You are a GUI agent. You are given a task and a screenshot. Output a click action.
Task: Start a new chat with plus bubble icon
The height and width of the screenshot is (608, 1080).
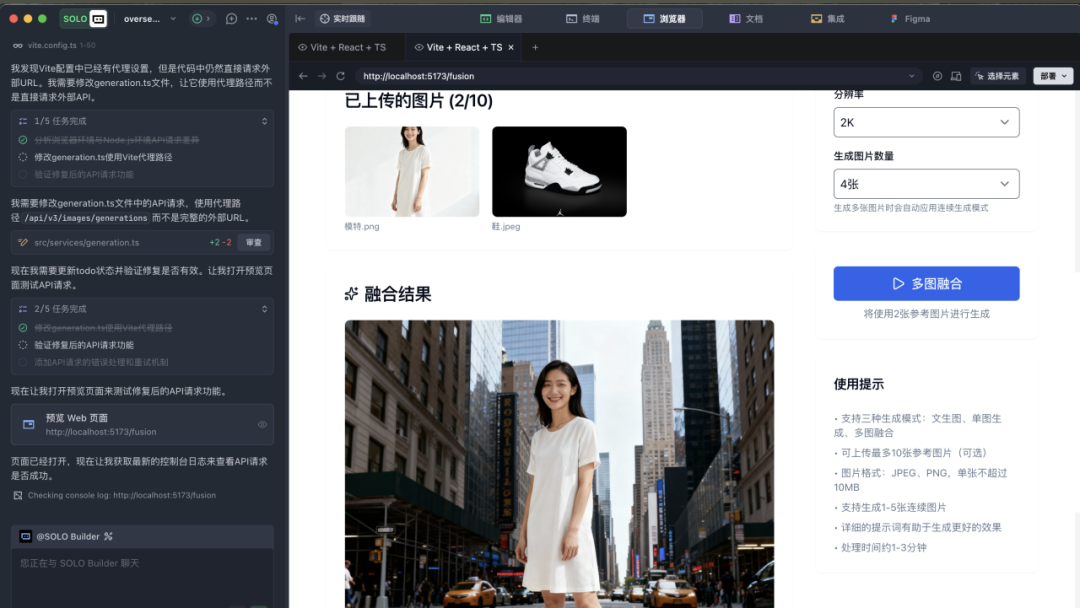231,19
